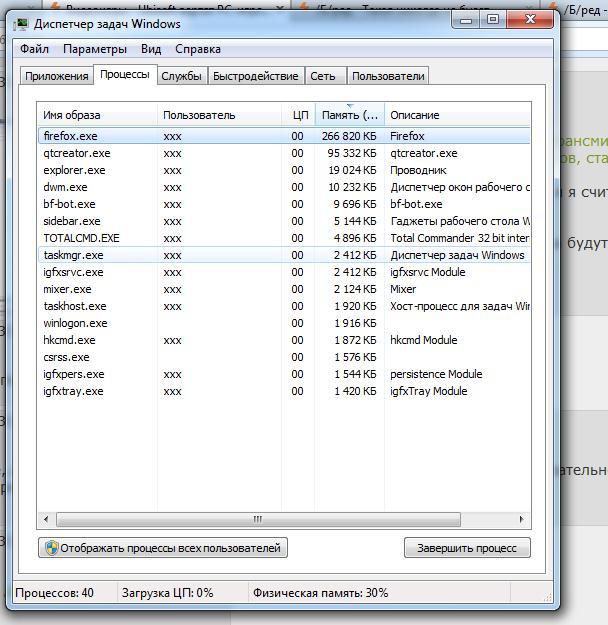This screenshot has width=608, height=625.
Task: Open the Пользователи tab
Action: coord(388,76)
